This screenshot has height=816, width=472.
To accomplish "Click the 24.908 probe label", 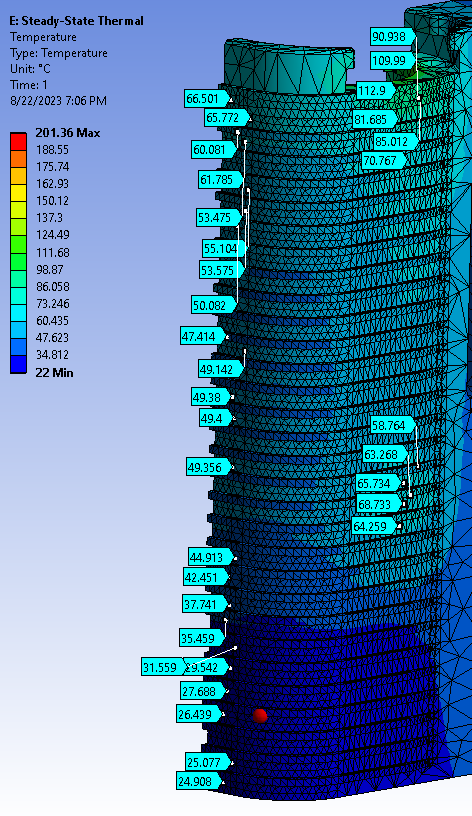I will tap(199, 782).
